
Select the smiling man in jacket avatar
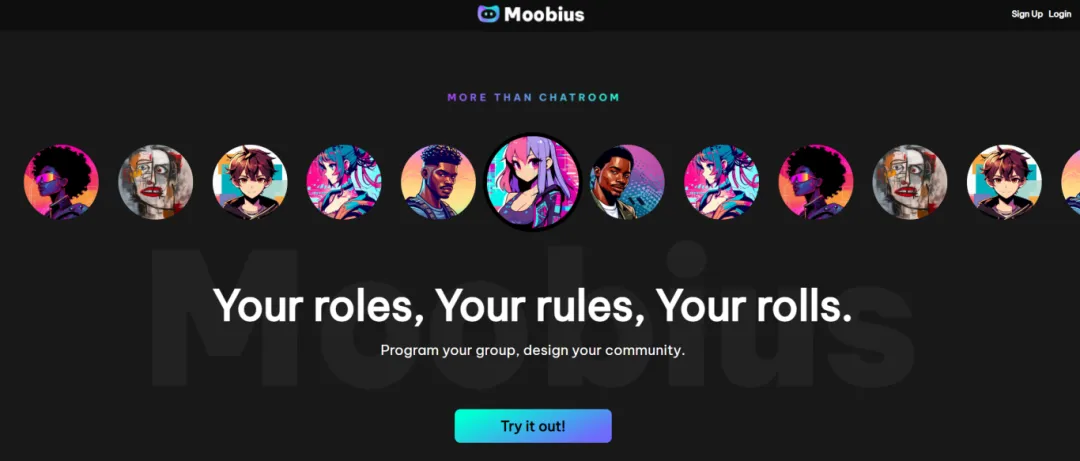(627, 182)
